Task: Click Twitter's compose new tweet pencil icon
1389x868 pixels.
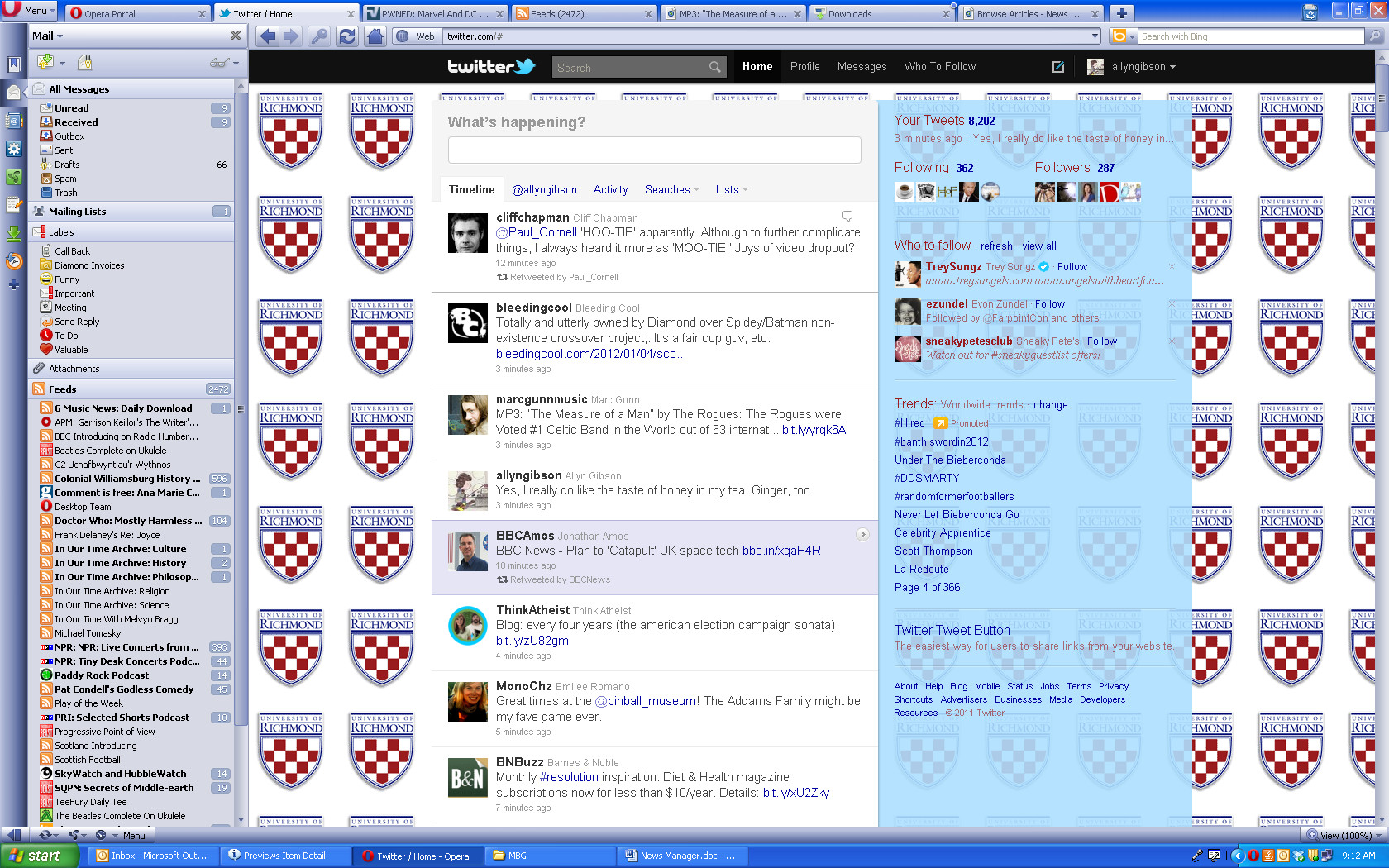Action: [x=1057, y=67]
